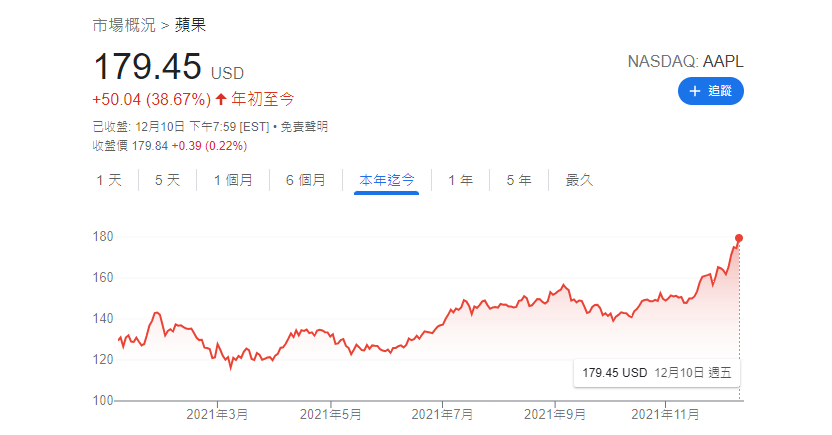Screen dimensions: 832x435
Task: Click the 年初至今 label text
Action: [x=263, y=99]
